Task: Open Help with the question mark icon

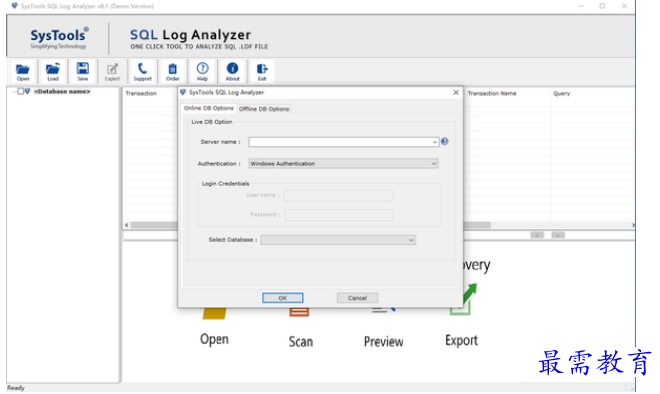Action: click(202, 71)
